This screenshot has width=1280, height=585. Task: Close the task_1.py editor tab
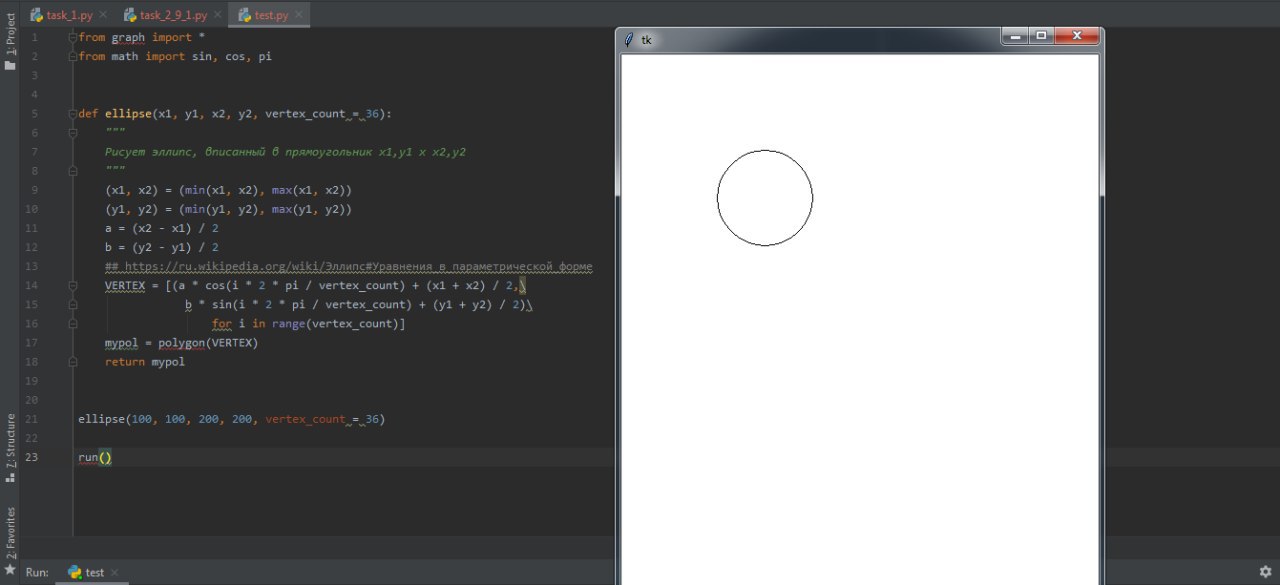[104, 16]
